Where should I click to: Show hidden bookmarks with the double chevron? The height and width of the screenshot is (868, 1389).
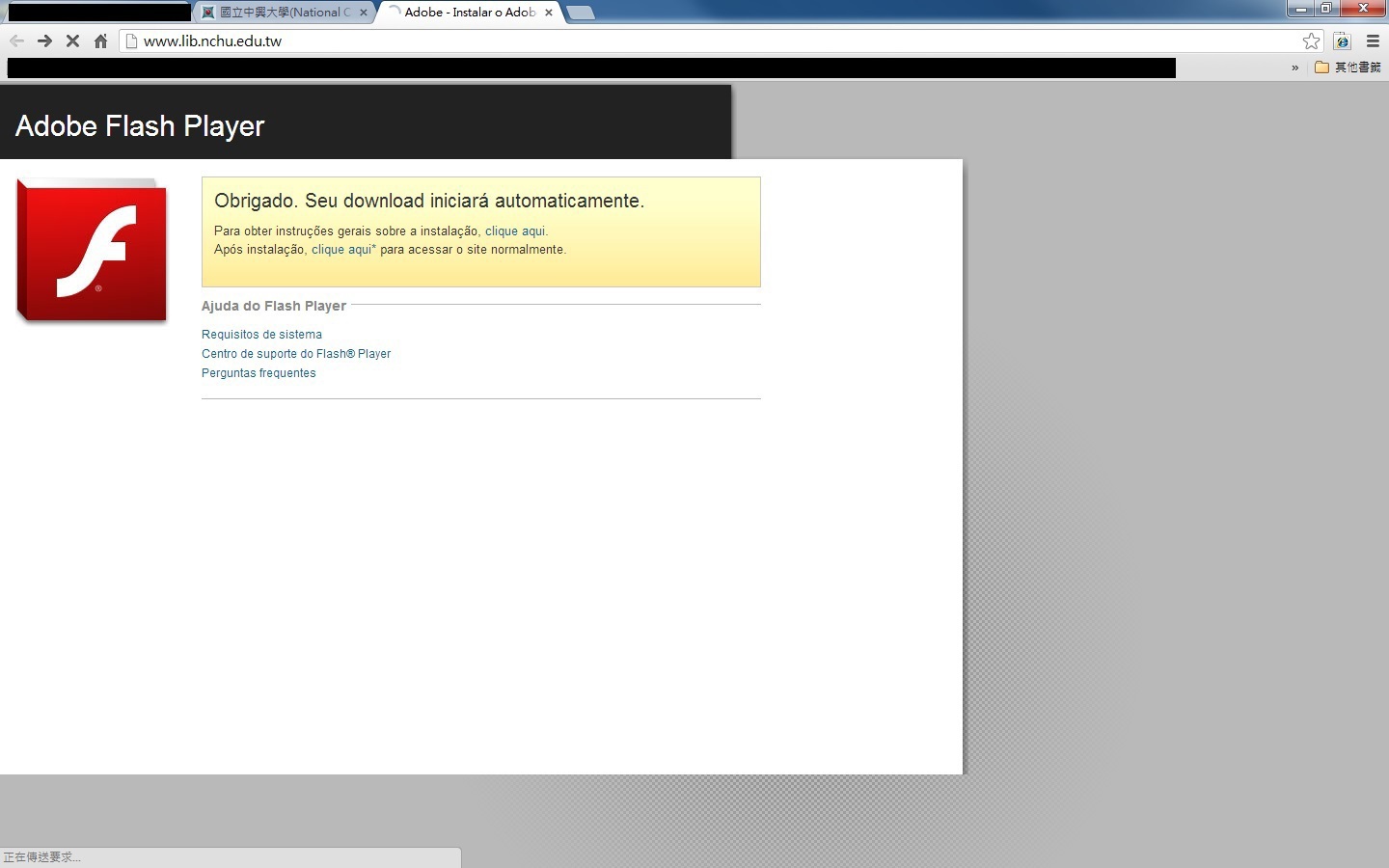click(1294, 68)
